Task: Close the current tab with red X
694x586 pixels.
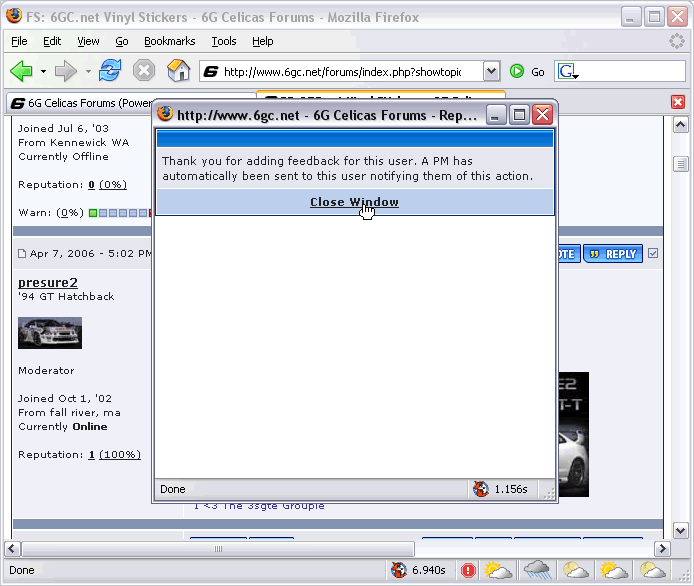Action: click(678, 102)
